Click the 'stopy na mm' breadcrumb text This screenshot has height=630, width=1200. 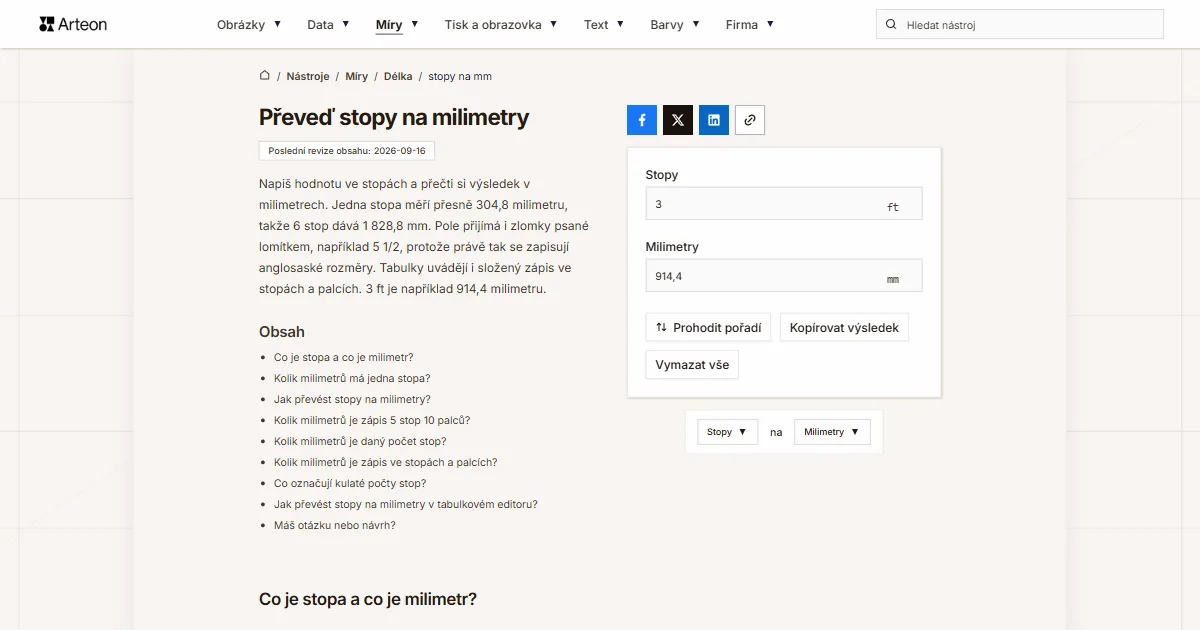click(460, 76)
